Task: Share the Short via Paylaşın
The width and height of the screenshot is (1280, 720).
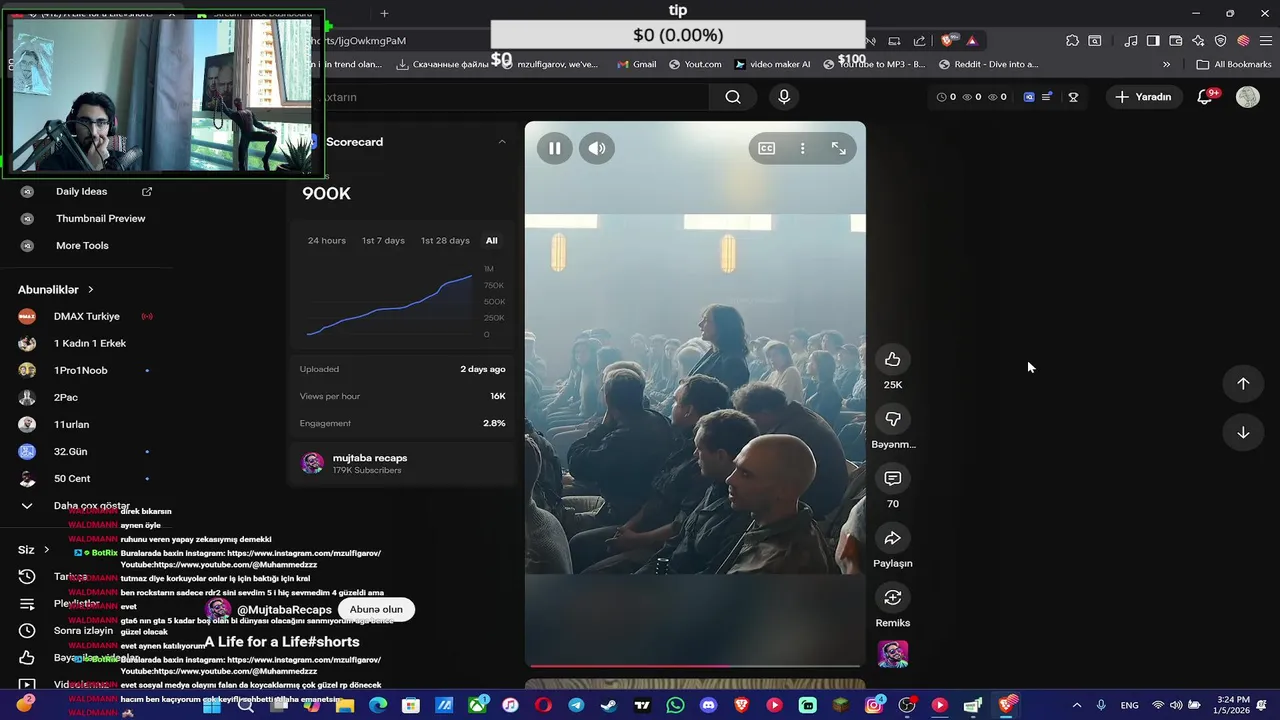Action: tap(893, 538)
